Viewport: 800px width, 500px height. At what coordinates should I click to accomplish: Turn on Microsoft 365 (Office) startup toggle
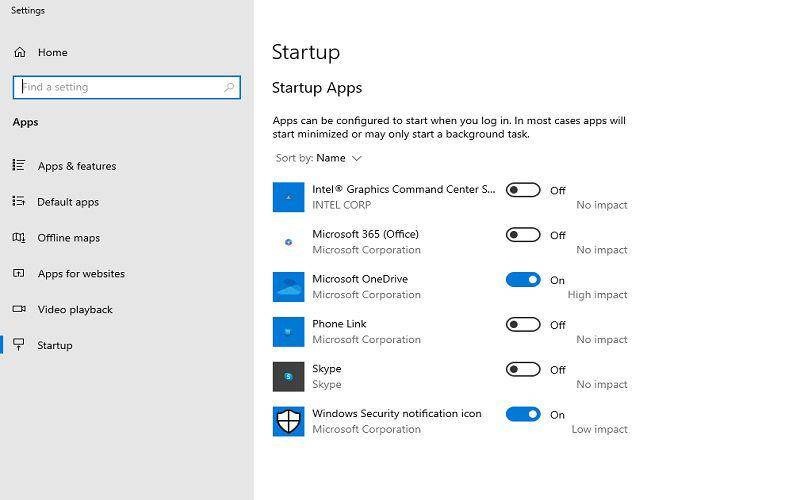tap(523, 235)
